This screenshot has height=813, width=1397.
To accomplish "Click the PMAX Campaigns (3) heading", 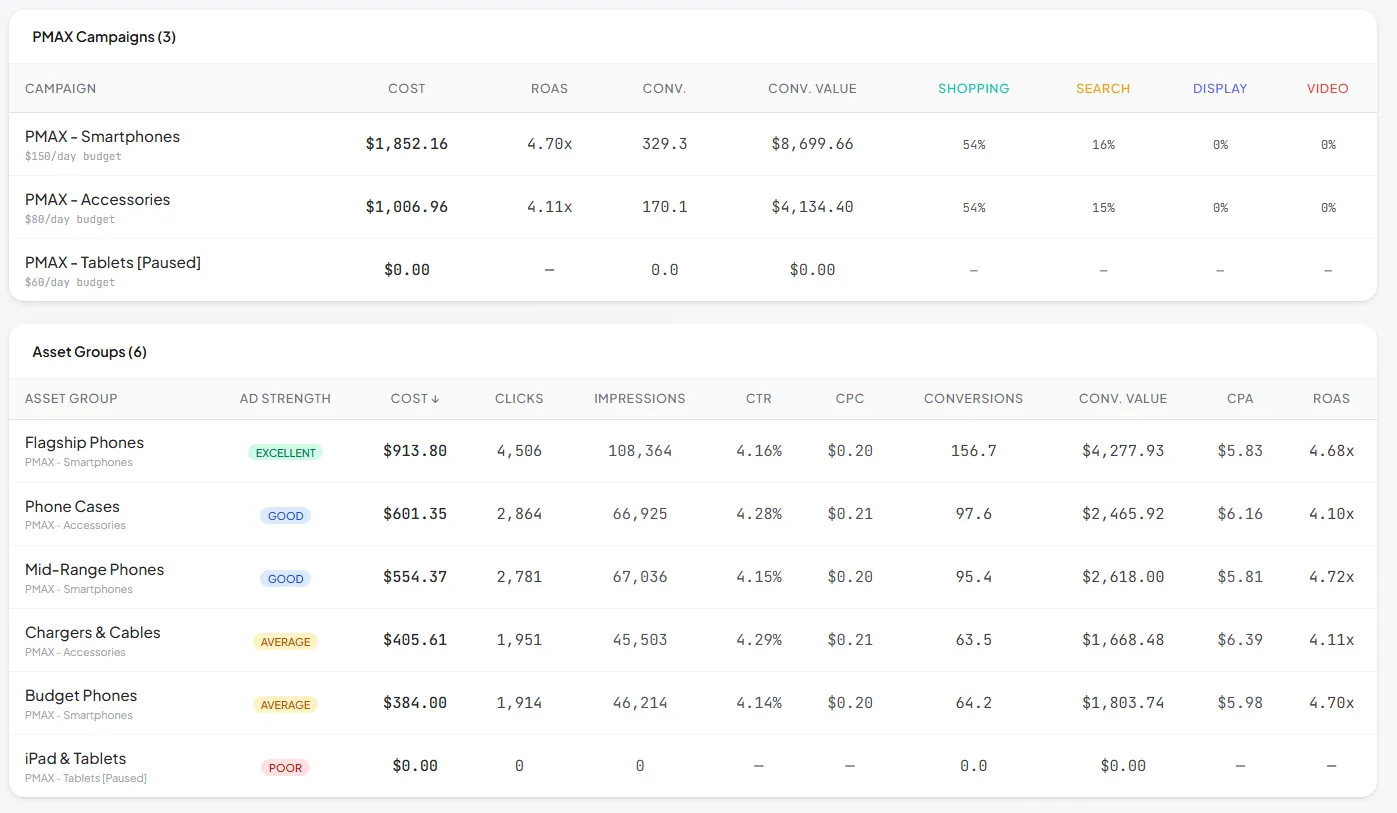I will [x=104, y=37].
